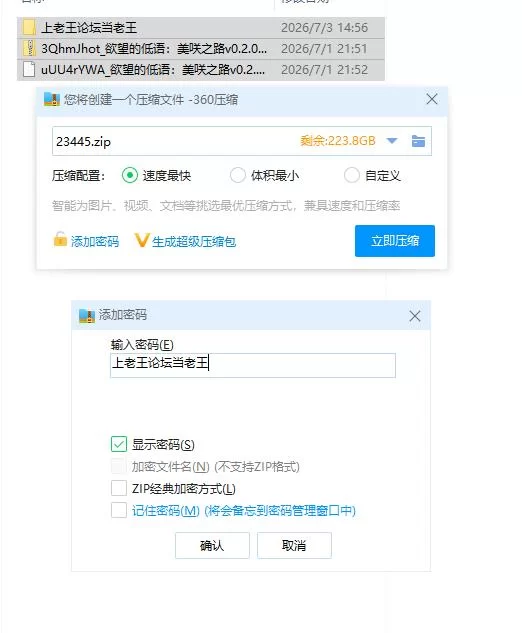Select the uUU4rYWA_欲望的低语 file name

[153, 69]
